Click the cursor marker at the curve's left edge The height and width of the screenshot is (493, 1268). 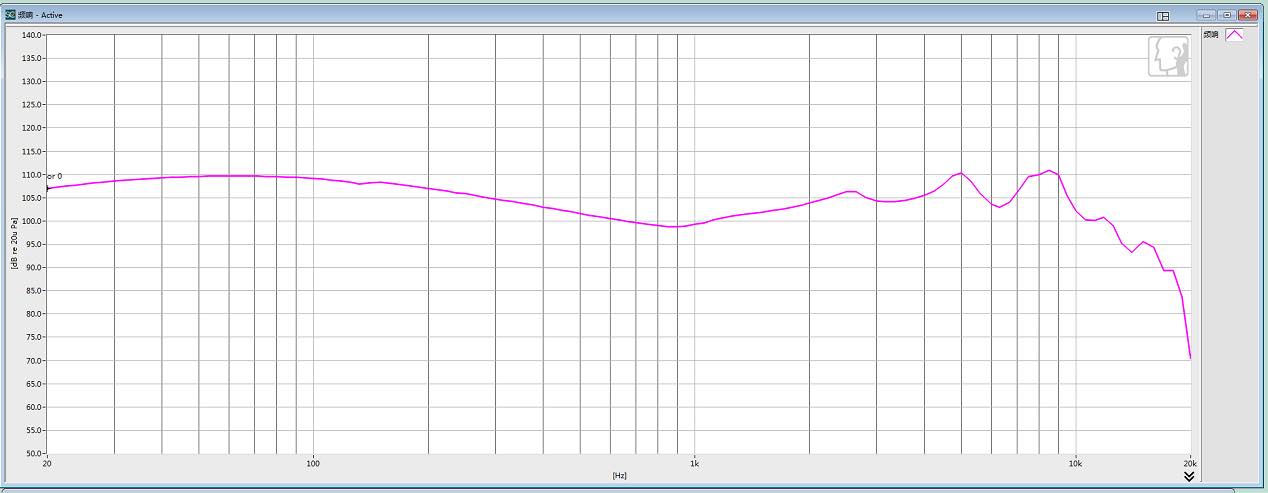click(47, 188)
